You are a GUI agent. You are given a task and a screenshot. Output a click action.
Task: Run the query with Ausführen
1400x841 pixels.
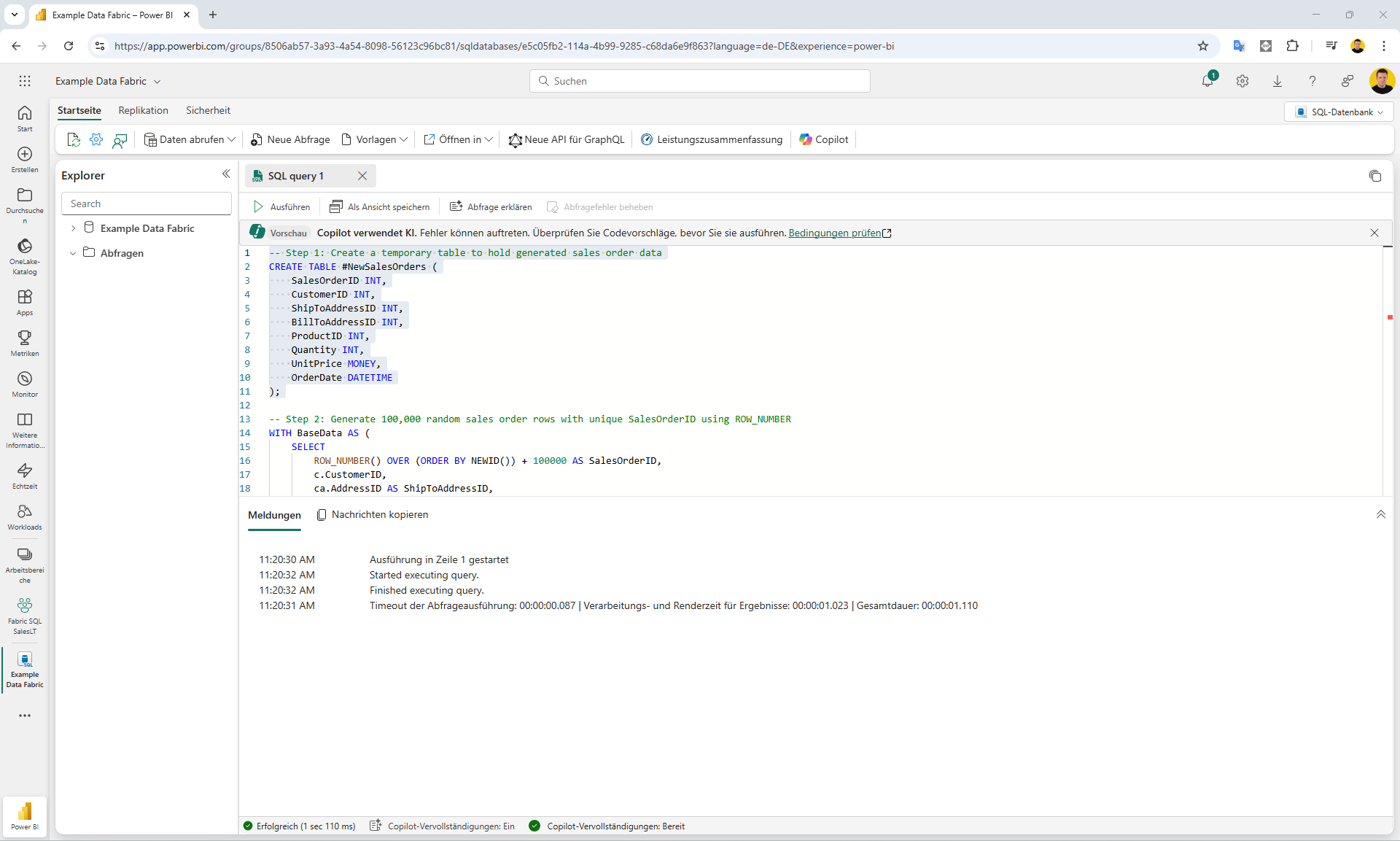coord(281,207)
